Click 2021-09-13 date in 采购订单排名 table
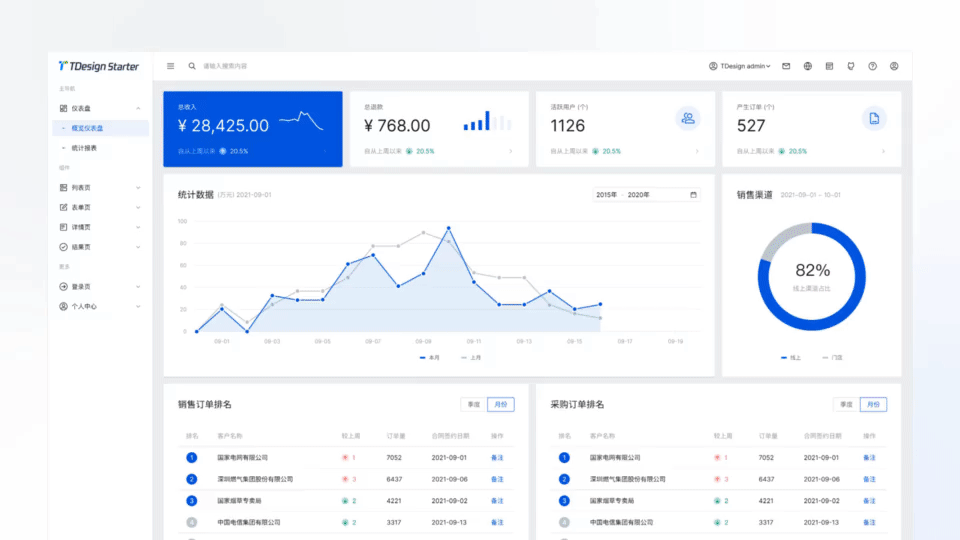 click(821, 522)
